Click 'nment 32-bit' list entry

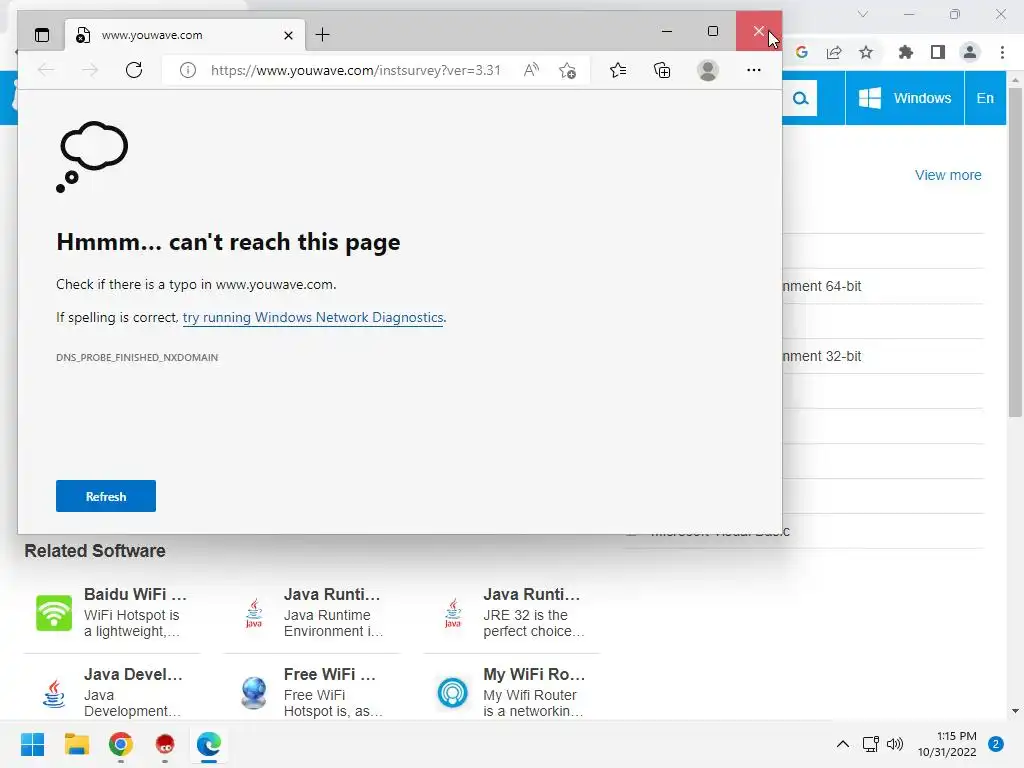coord(822,356)
